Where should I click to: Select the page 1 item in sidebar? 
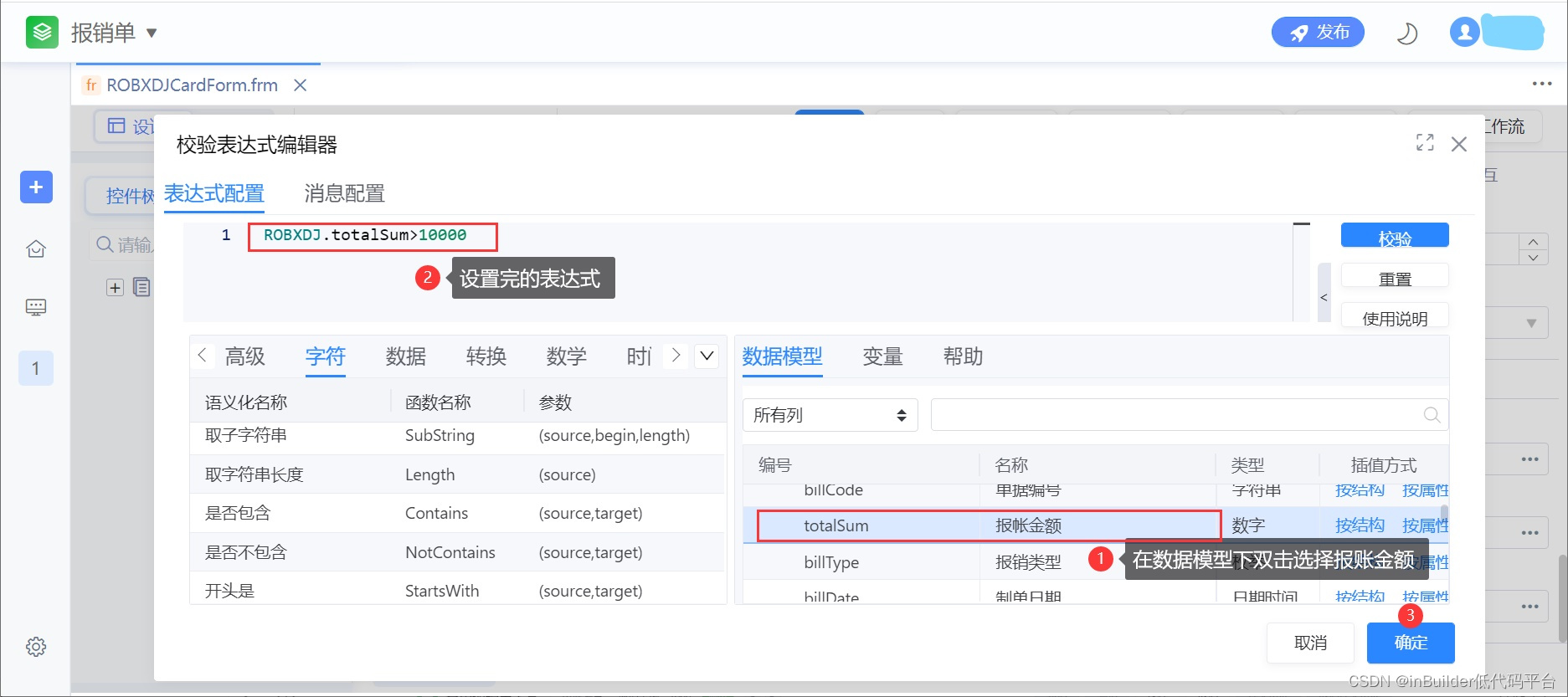(x=36, y=368)
